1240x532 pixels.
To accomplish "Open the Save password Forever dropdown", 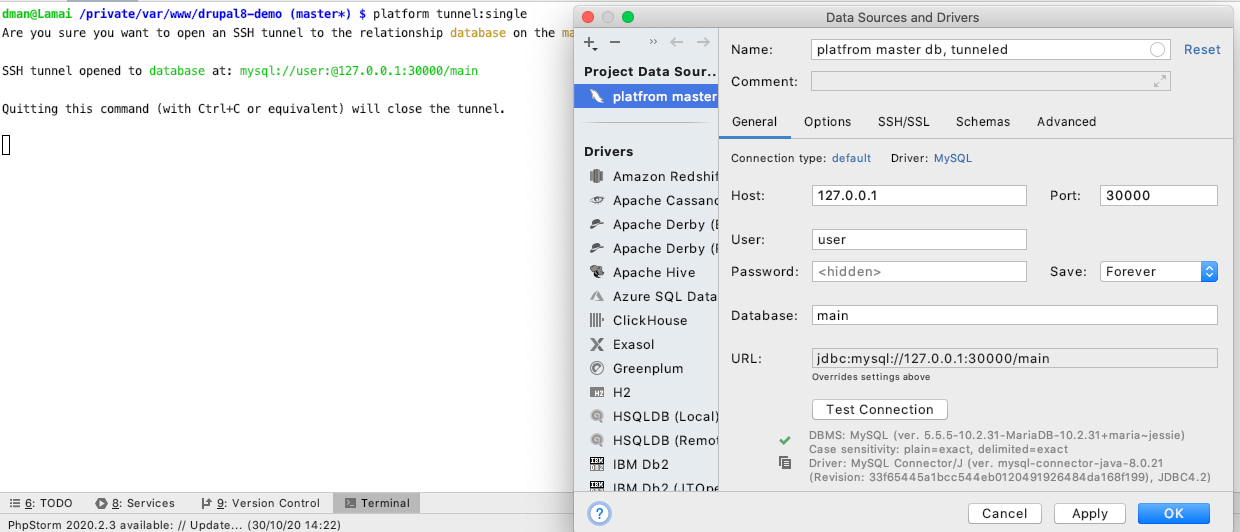I will click(x=1159, y=271).
